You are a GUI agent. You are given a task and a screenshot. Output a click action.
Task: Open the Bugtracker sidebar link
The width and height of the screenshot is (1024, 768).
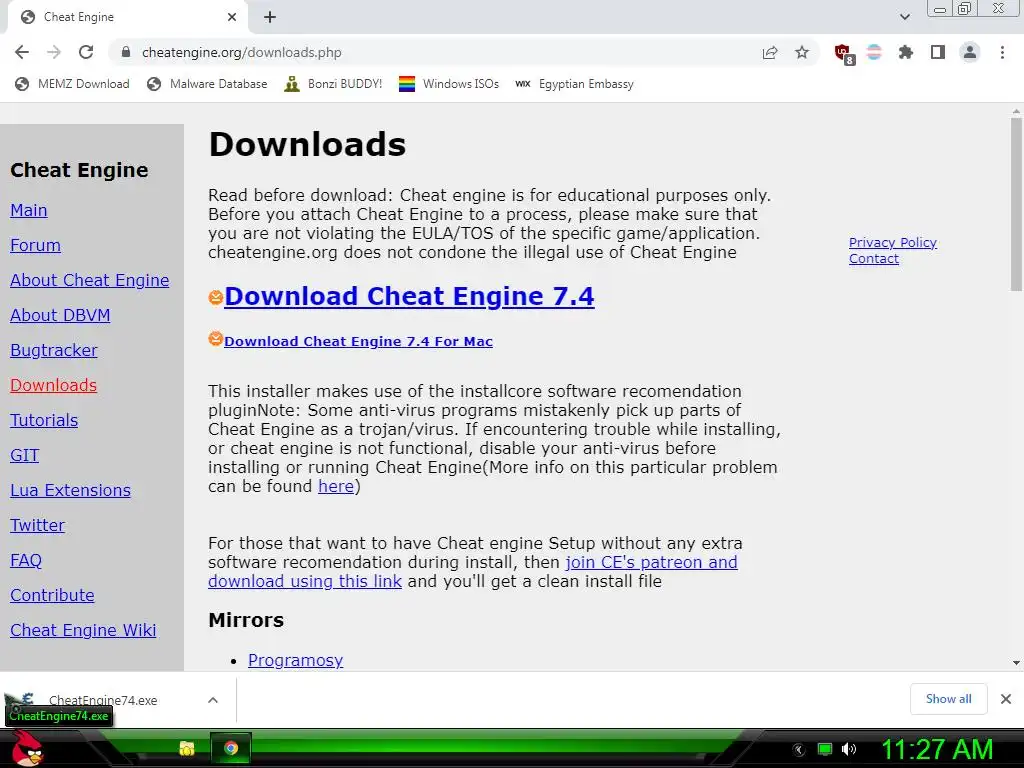point(54,351)
